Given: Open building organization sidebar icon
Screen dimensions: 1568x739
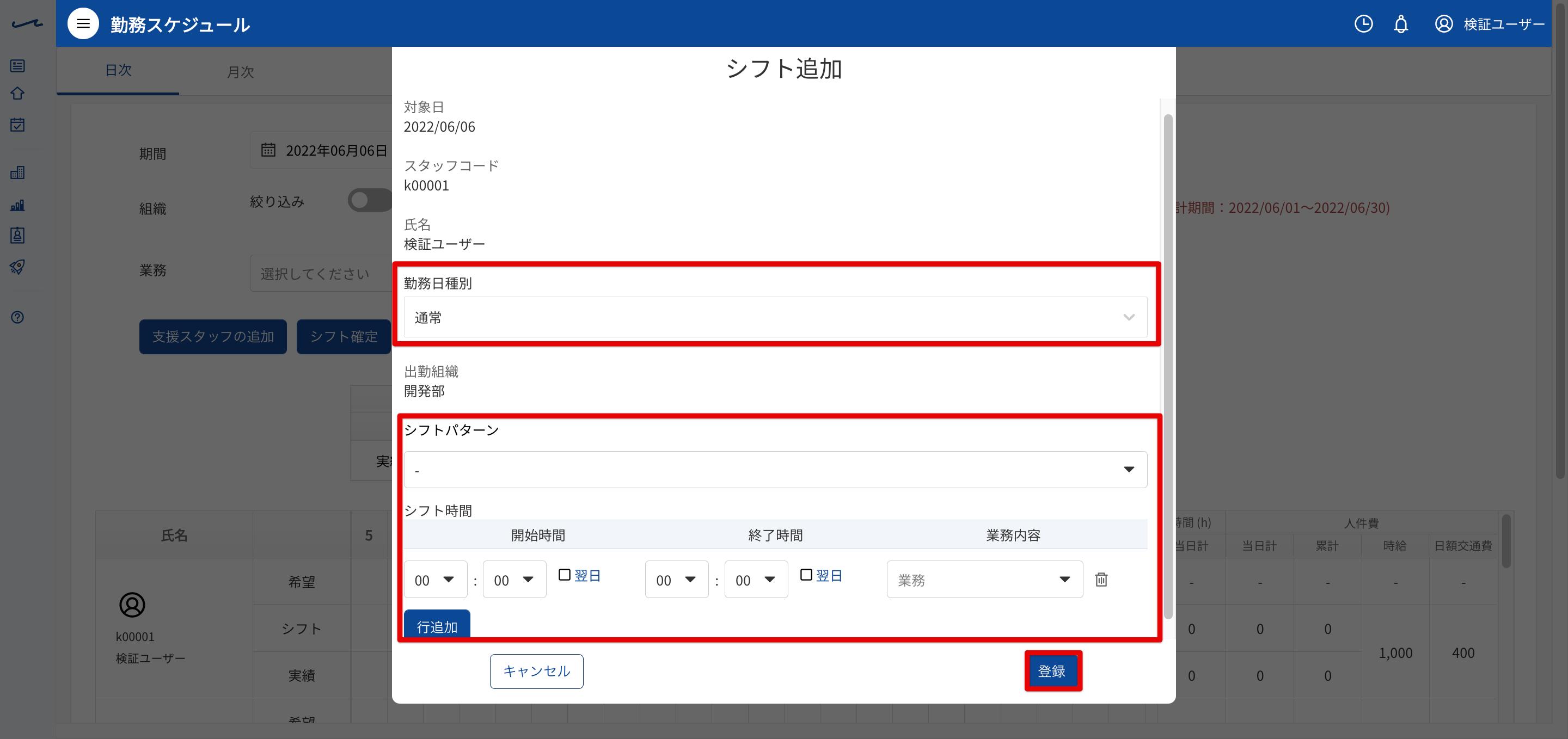Looking at the screenshot, I should pyautogui.click(x=17, y=173).
